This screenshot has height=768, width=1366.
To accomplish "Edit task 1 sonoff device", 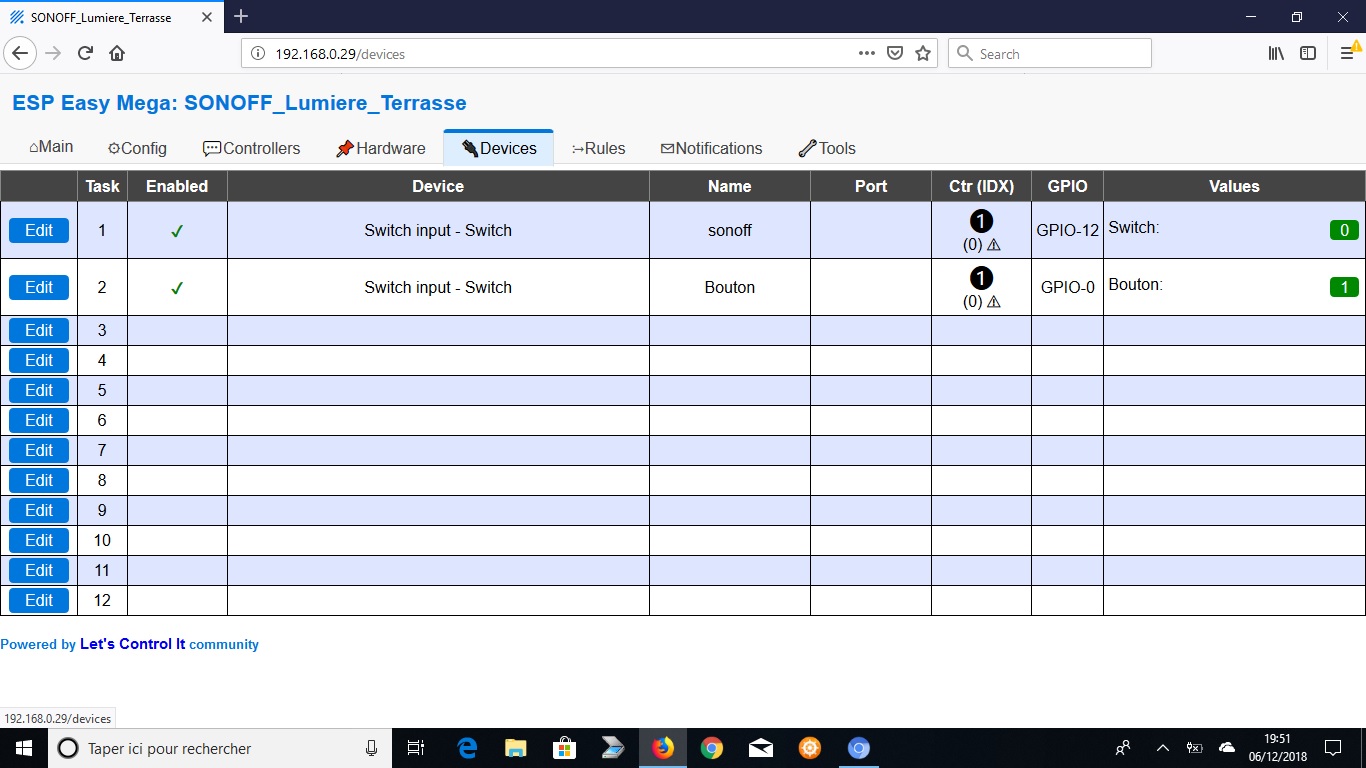I will pyautogui.click(x=39, y=230).
